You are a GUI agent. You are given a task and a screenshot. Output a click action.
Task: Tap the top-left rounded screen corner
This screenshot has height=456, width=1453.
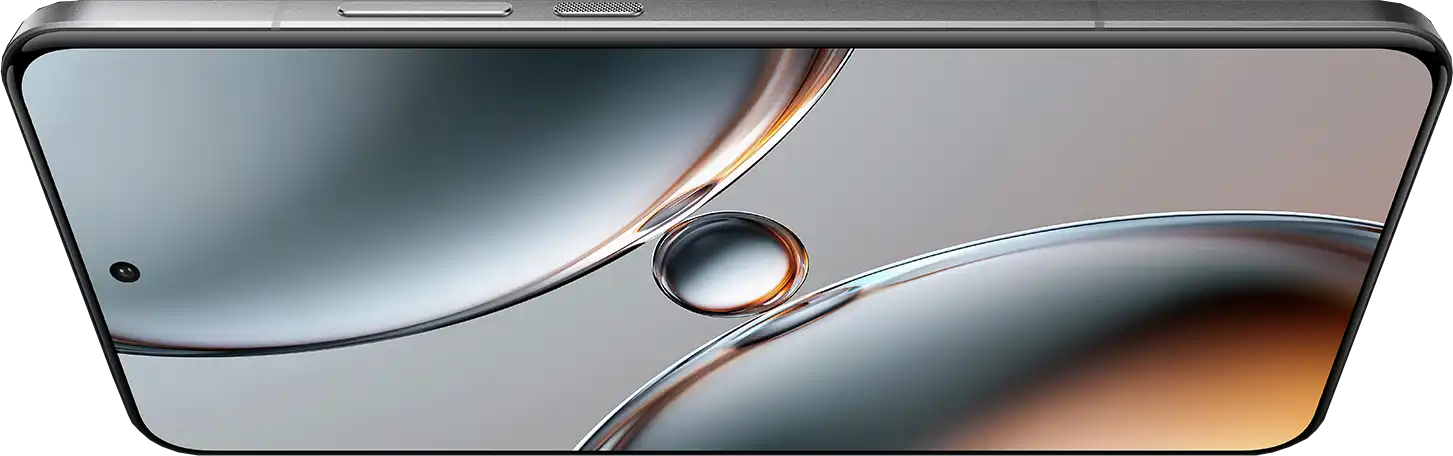(x=40, y=65)
